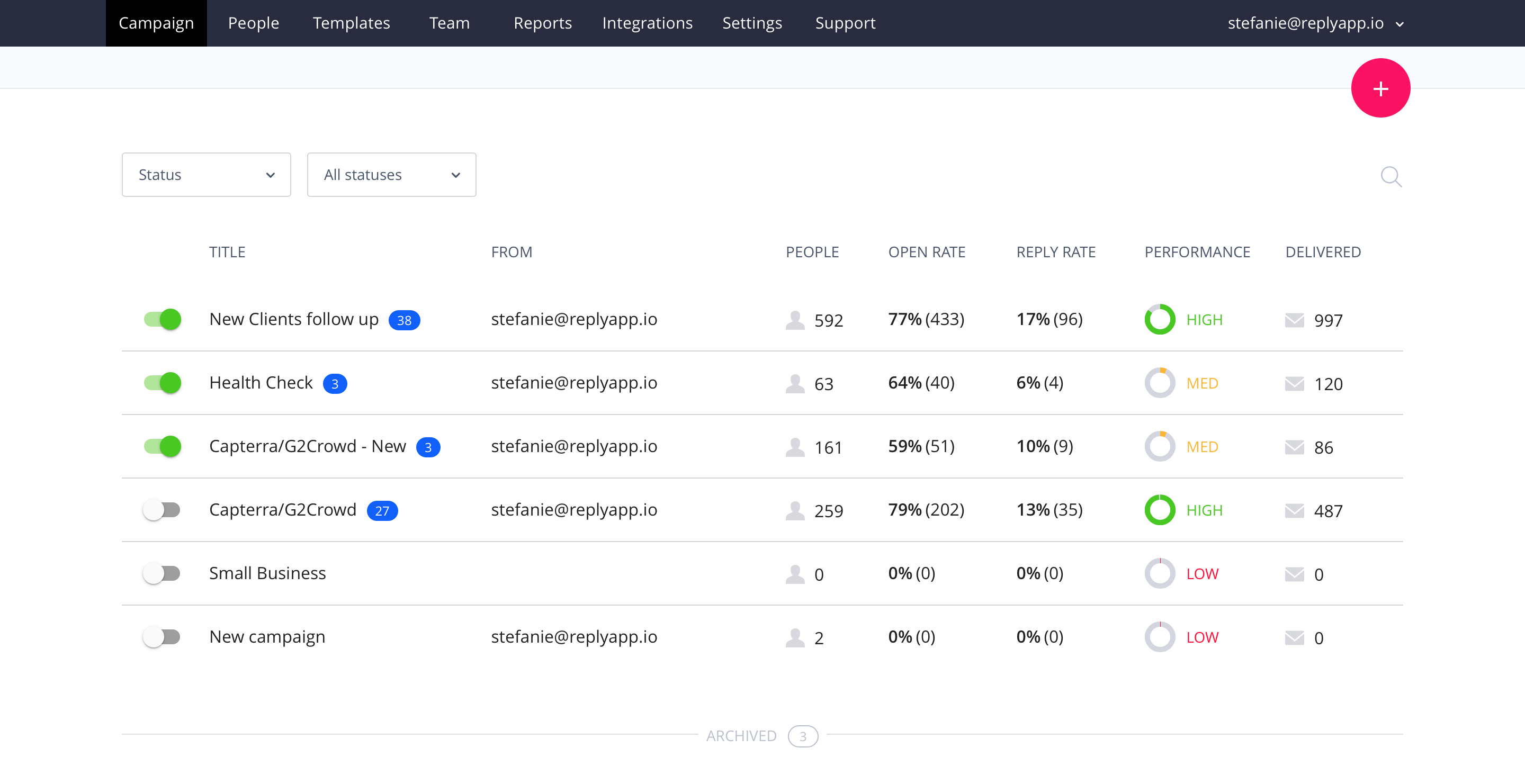Enable the Small Business campaign toggle
1525x784 pixels.
[162, 573]
